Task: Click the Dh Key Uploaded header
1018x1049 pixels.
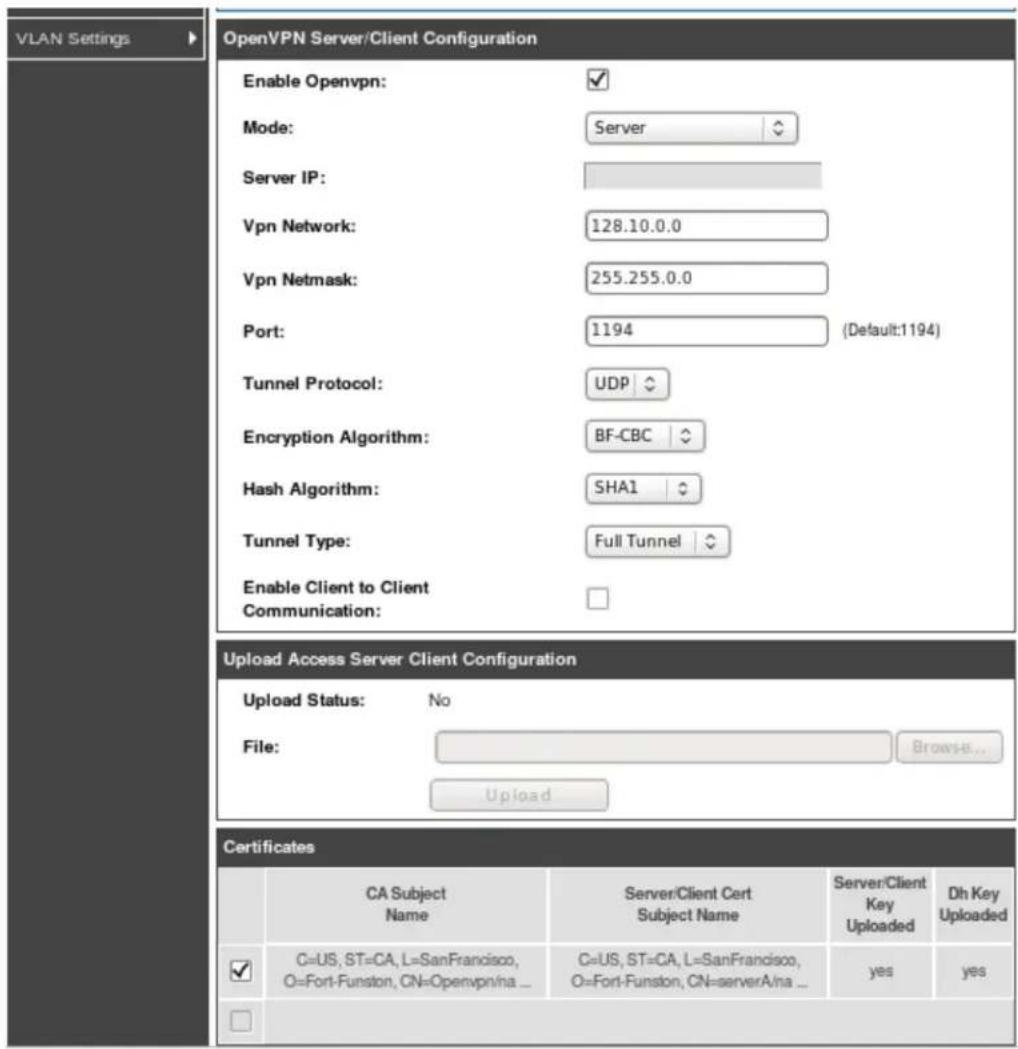Action: (973, 904)
